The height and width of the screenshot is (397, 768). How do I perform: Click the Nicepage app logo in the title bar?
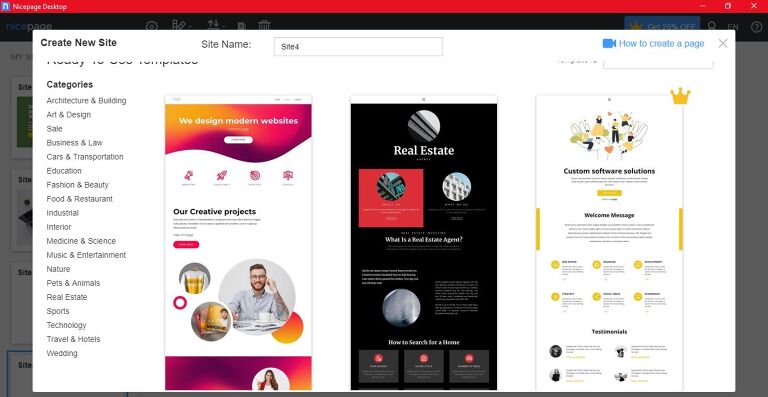6,6
